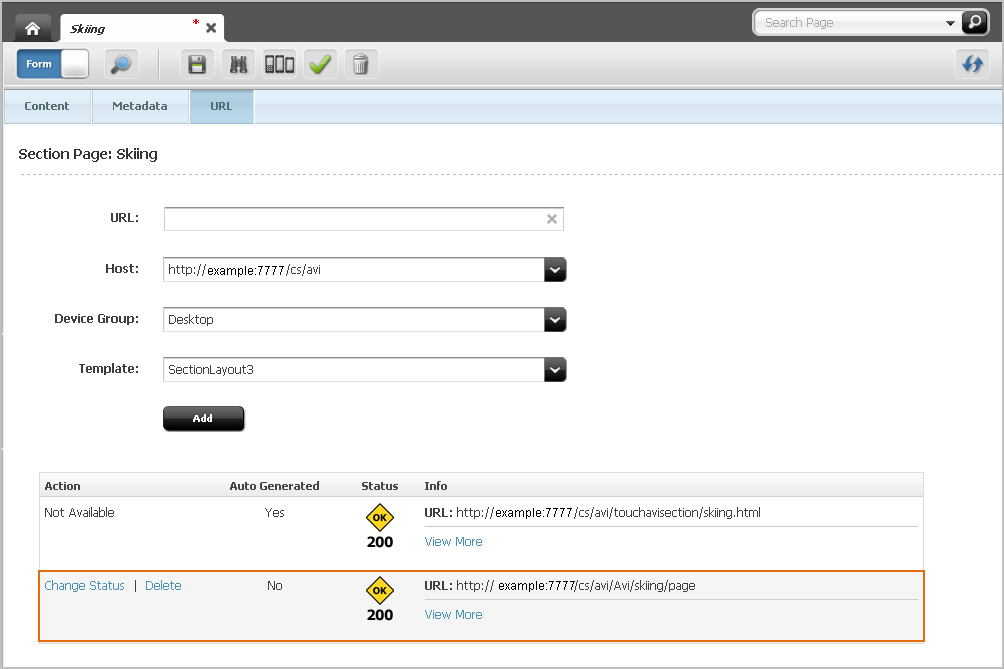Click the Add button
The width and height of the screenshot is (1004, 669).
[203, 418]
